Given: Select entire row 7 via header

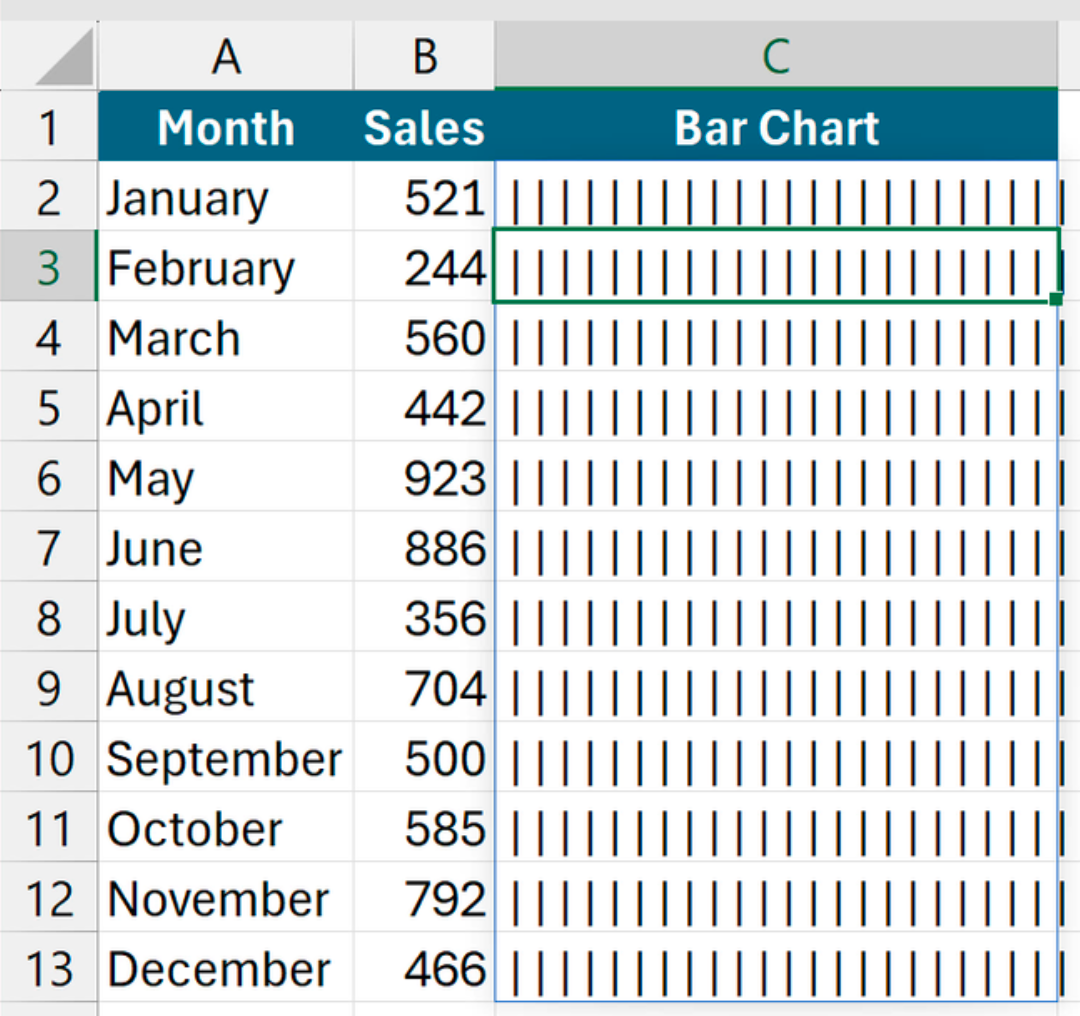Looking at the screenshot, I should coord(48,548).
